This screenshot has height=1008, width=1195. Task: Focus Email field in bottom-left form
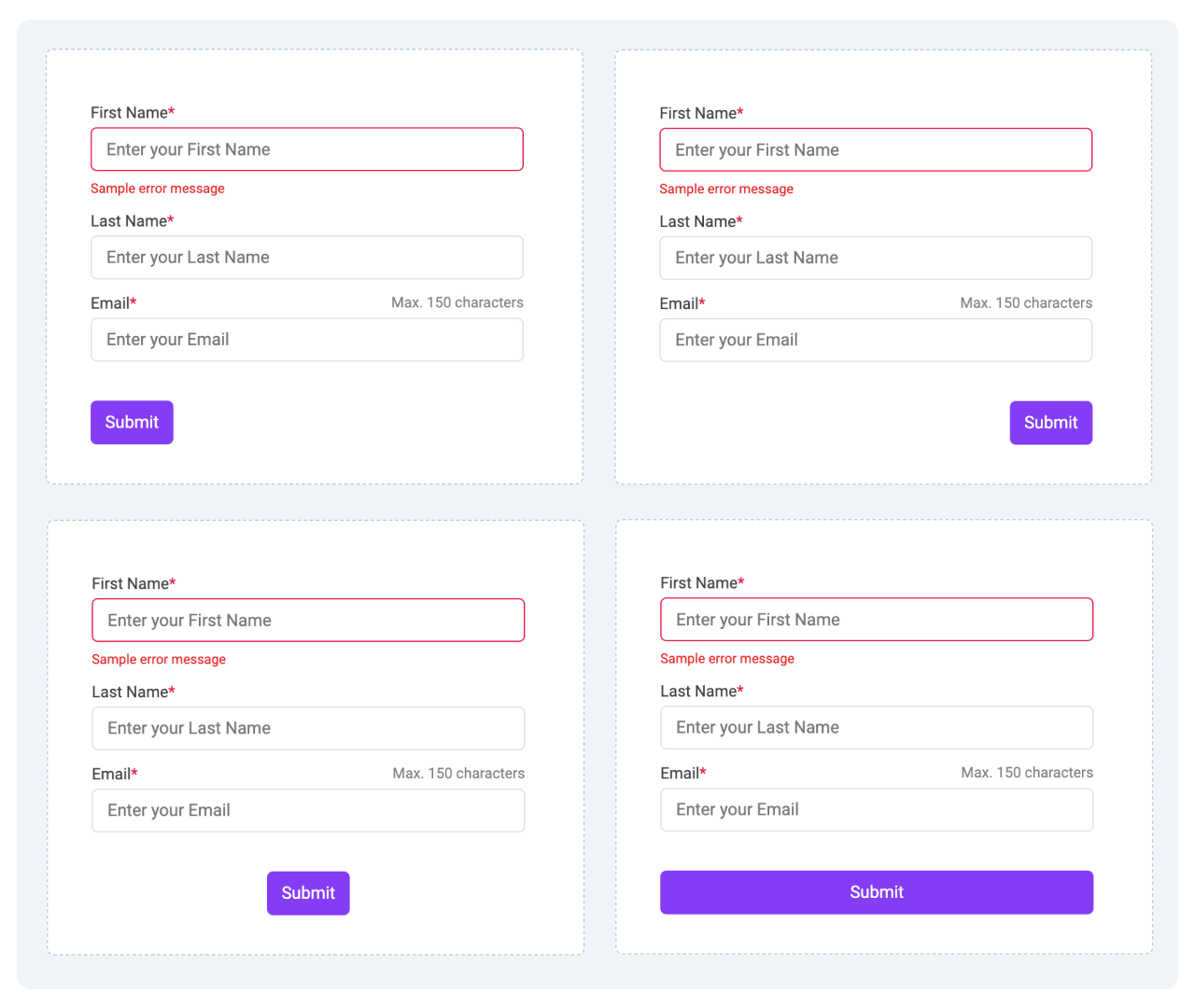307,811
